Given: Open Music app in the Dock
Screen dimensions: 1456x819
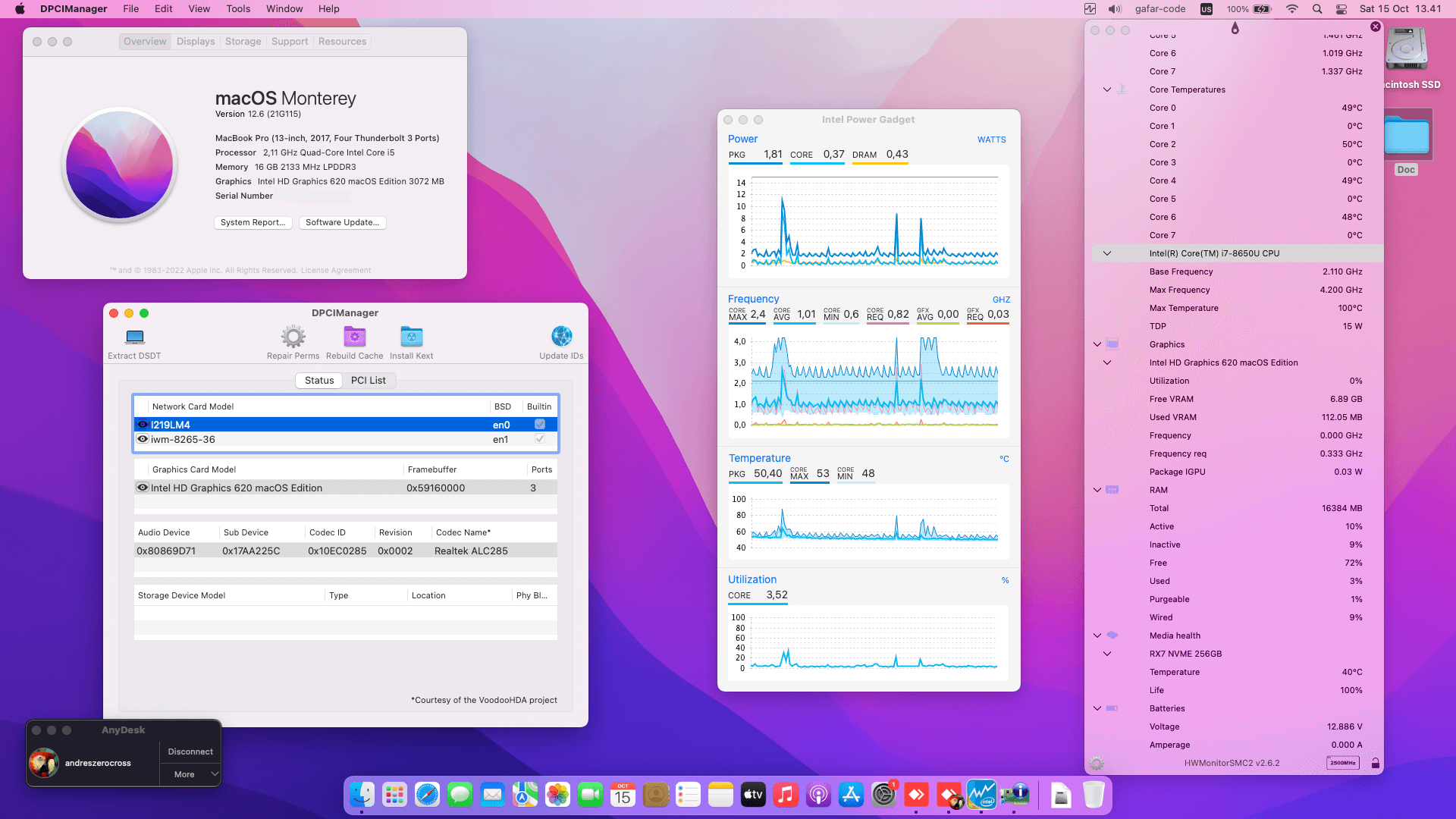Looking at the screenshot, I should (786, 795).
